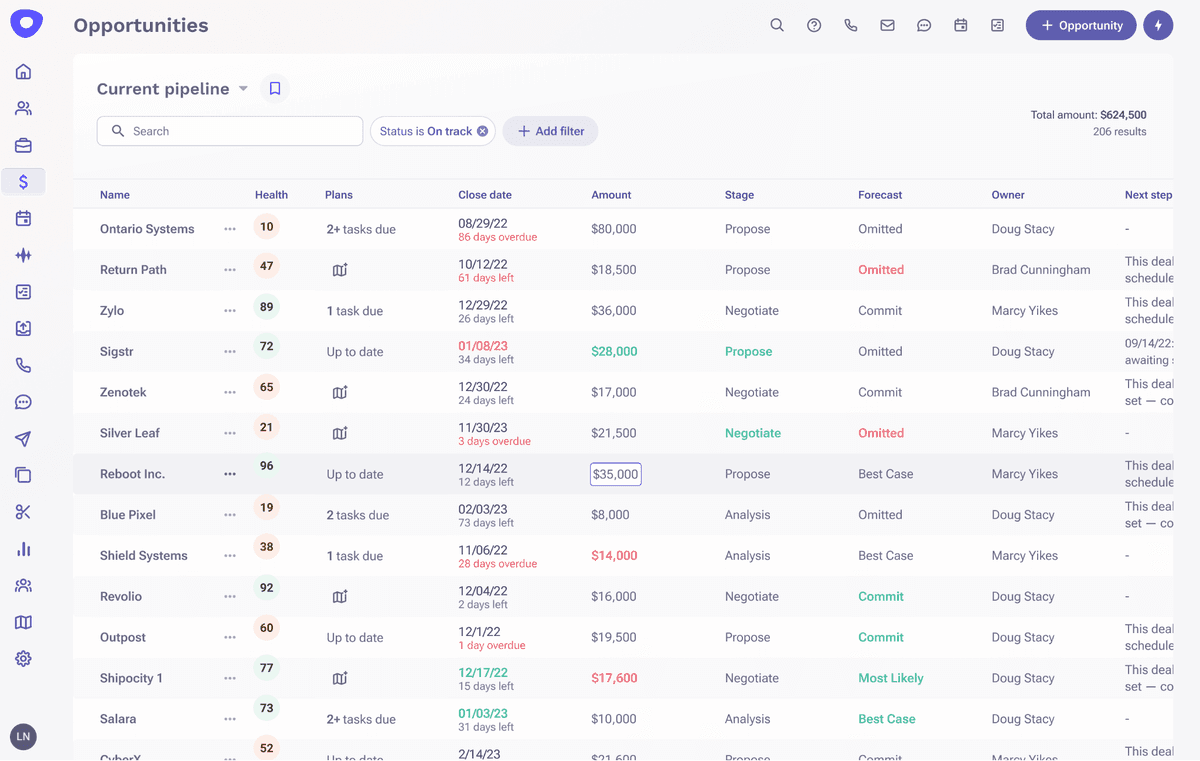The image size is (1200, 761).
Task: Click the + Opportunity button
Action: pyautogui.click(x=1080, y=25)
